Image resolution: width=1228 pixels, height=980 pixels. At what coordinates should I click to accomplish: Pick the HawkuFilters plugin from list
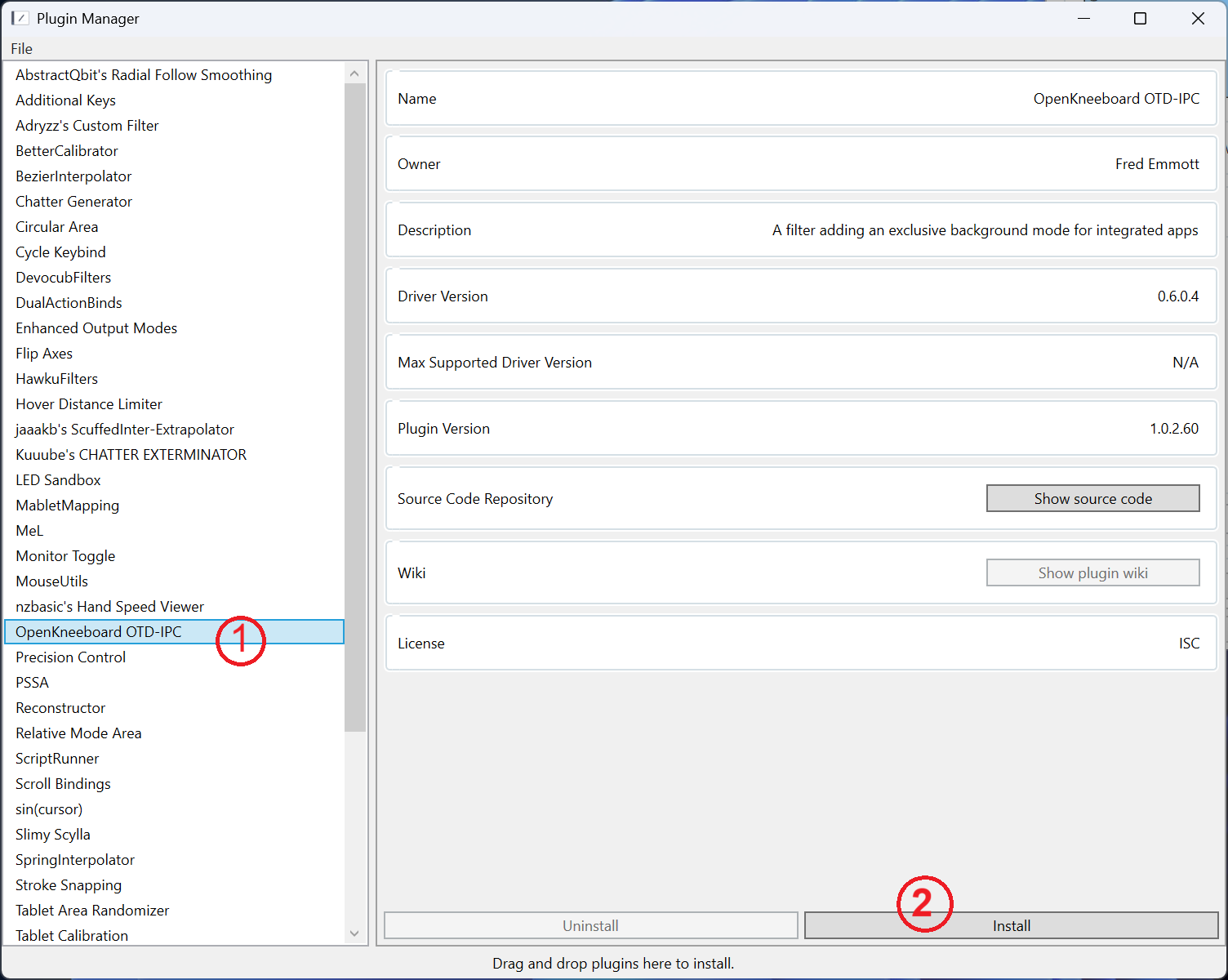(x=56, y=379)
